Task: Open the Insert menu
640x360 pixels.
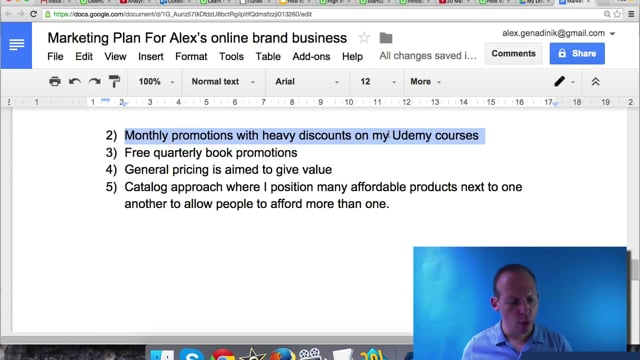Action: click(151, 56)
